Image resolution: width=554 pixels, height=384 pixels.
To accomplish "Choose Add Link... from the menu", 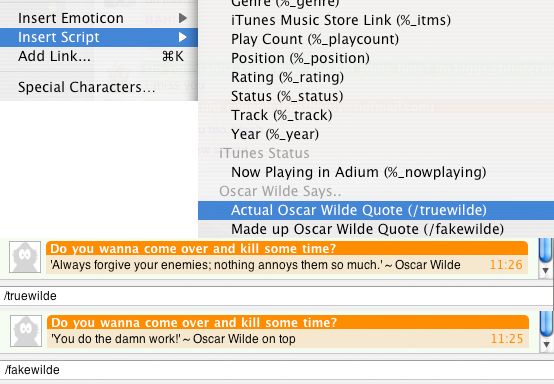I will [x=99, y=56].
